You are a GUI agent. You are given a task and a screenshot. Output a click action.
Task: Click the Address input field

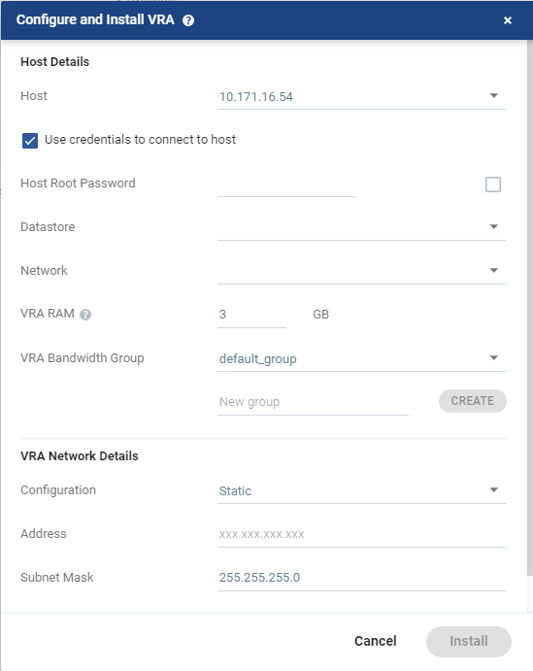361,534
